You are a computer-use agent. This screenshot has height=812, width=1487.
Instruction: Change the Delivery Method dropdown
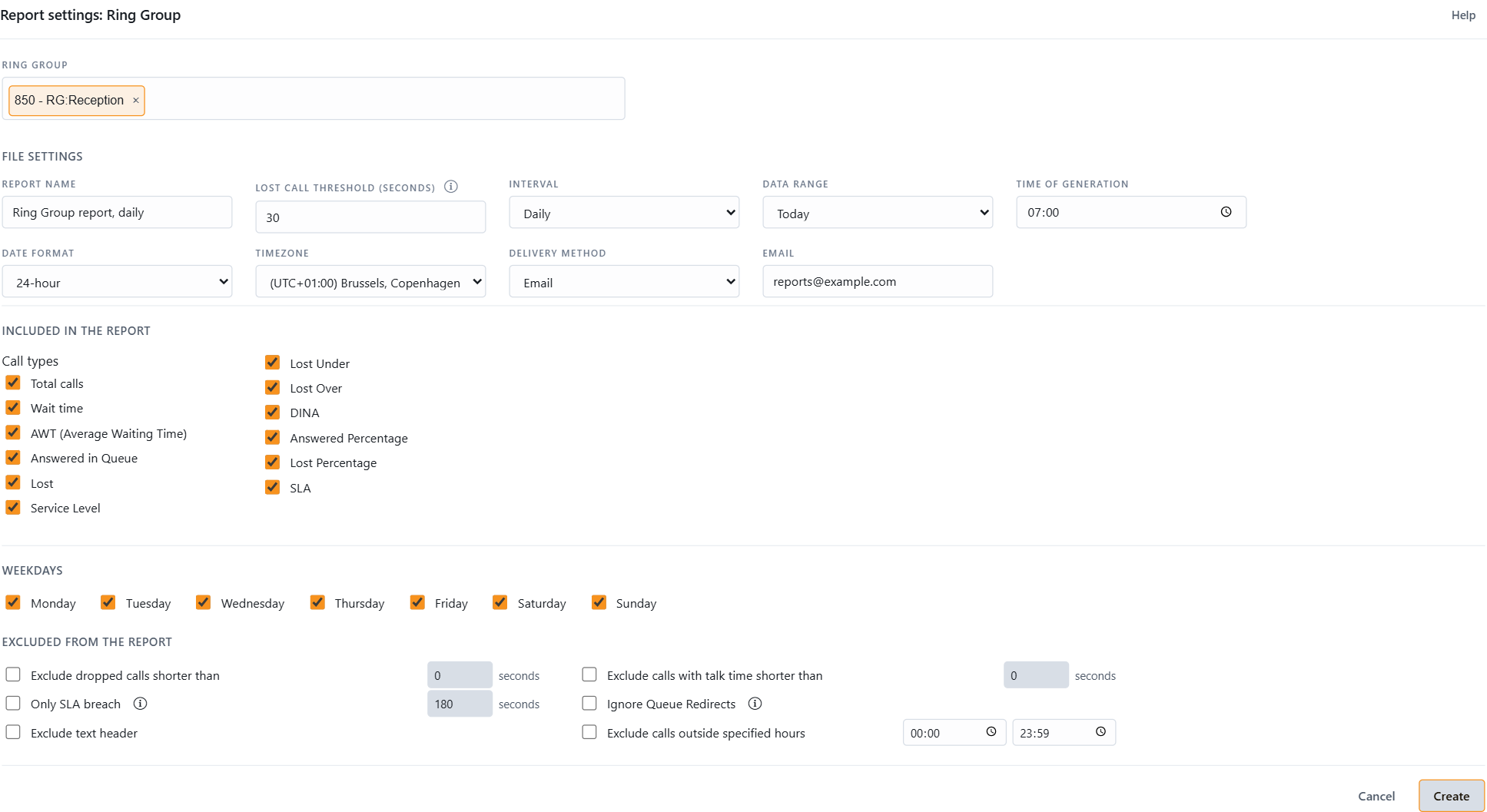[624, 282]
